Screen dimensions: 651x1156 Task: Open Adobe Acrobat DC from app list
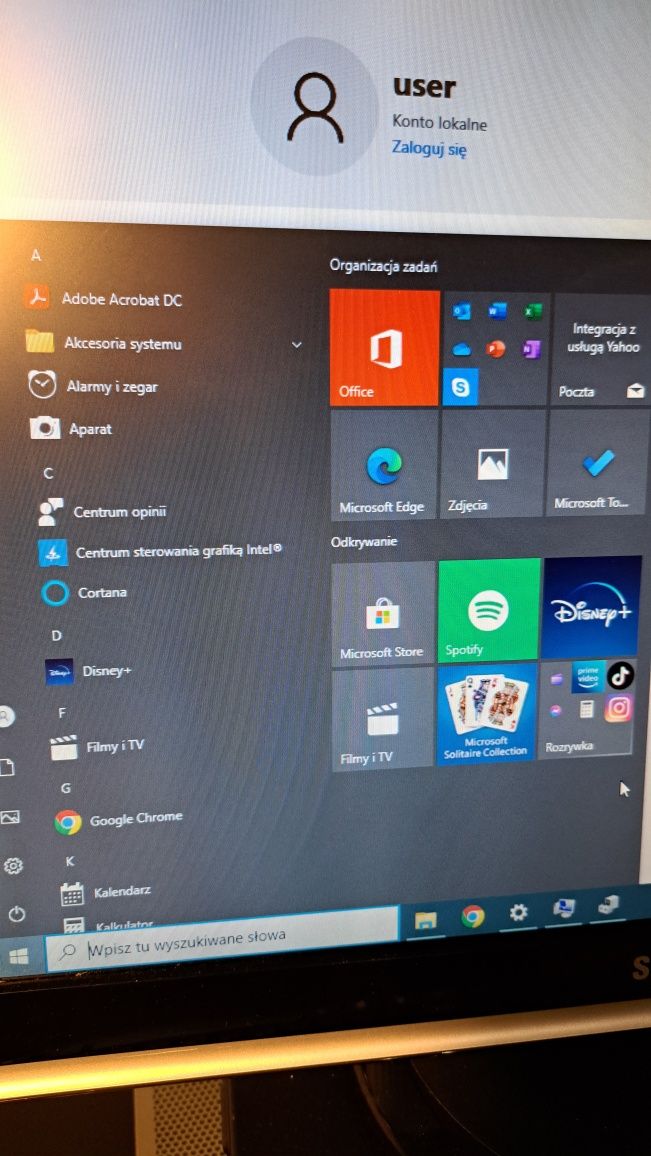click(103, 299)
